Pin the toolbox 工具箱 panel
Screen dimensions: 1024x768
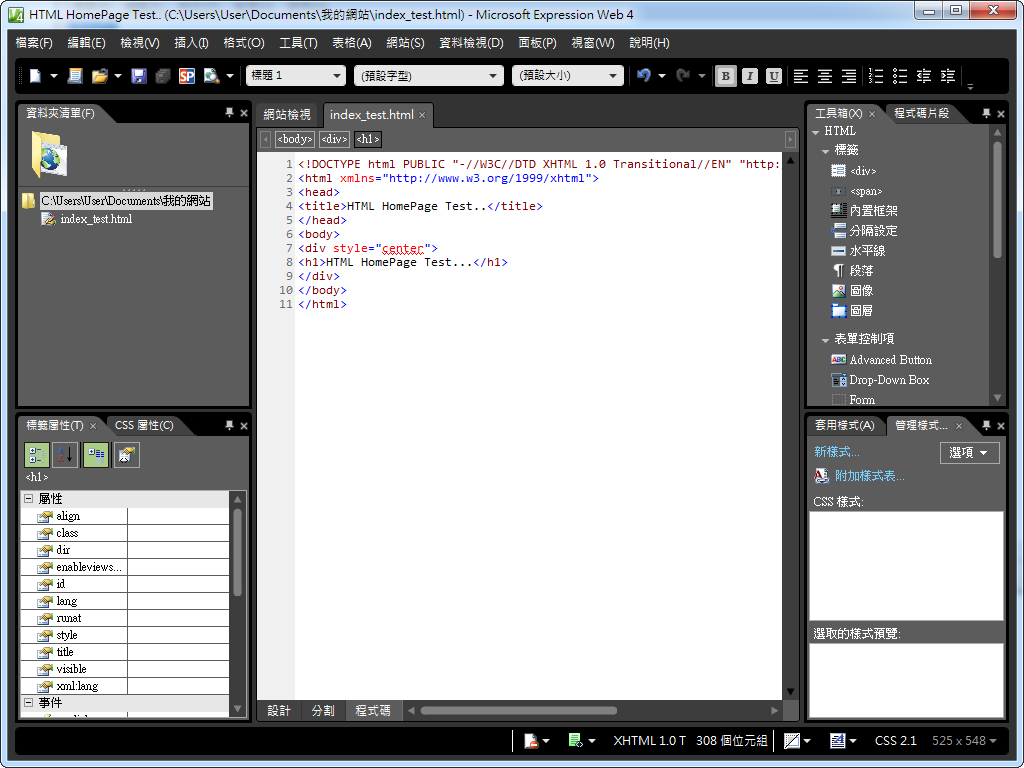986,113
